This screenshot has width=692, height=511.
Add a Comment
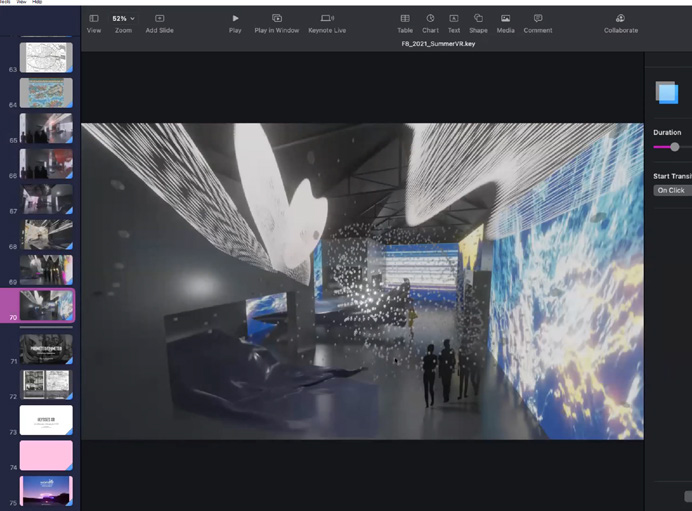(538, 19)
